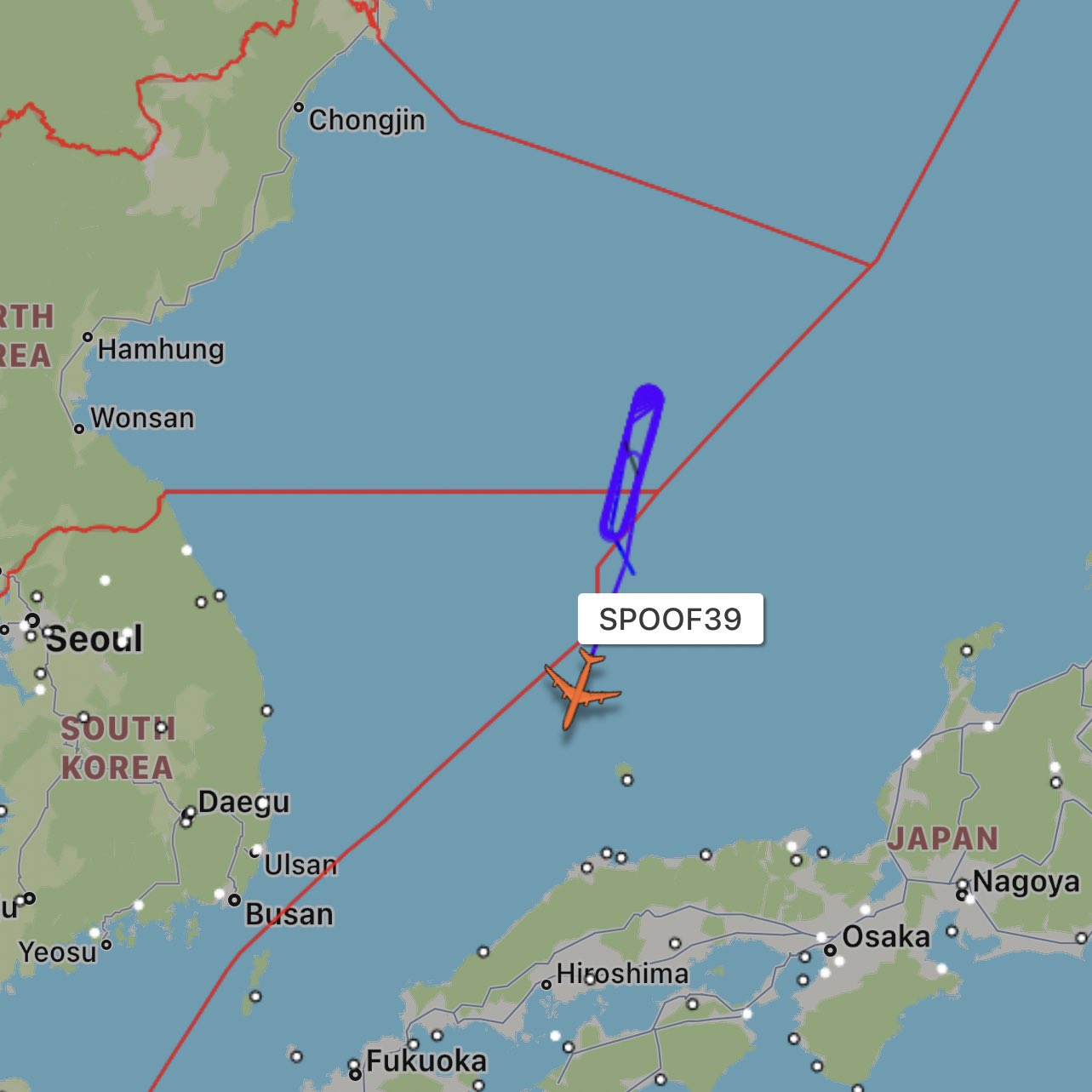The width and height of the screenshot is (1092, 1092).
Task: Click the Busan city marker
Action: (x=234, y=900)
